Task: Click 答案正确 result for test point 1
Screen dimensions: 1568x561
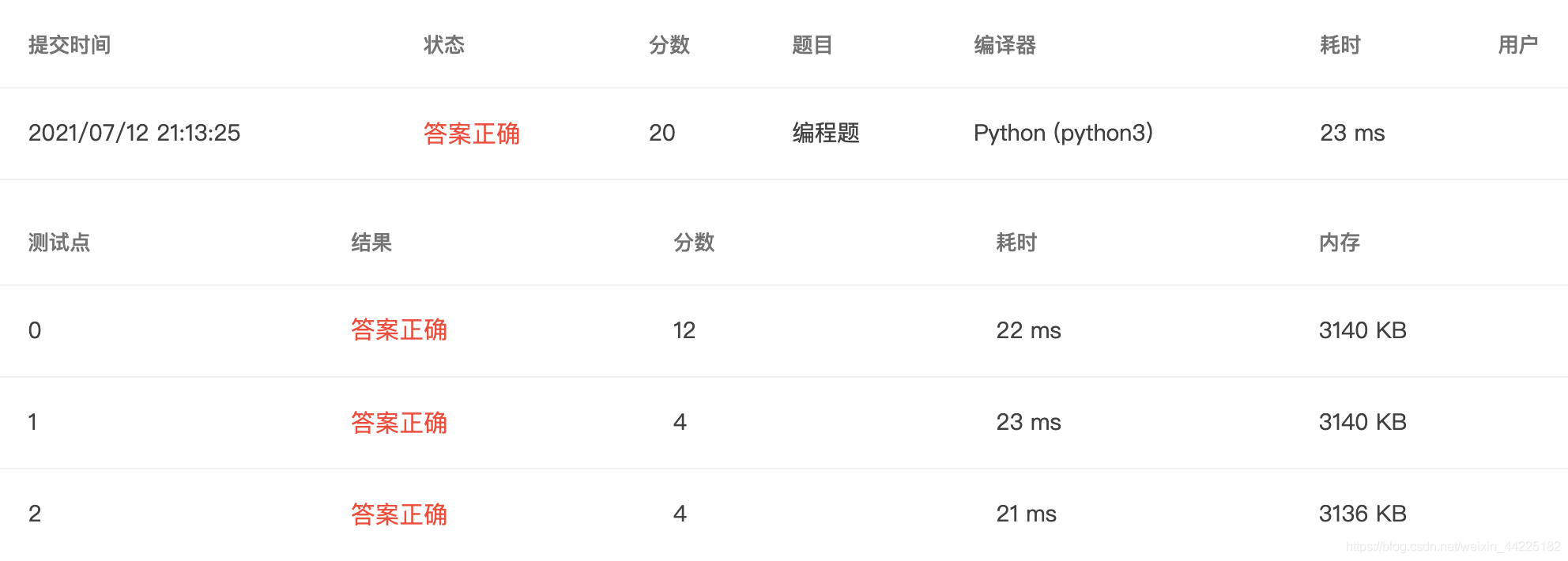Action: tap(399, 423)
